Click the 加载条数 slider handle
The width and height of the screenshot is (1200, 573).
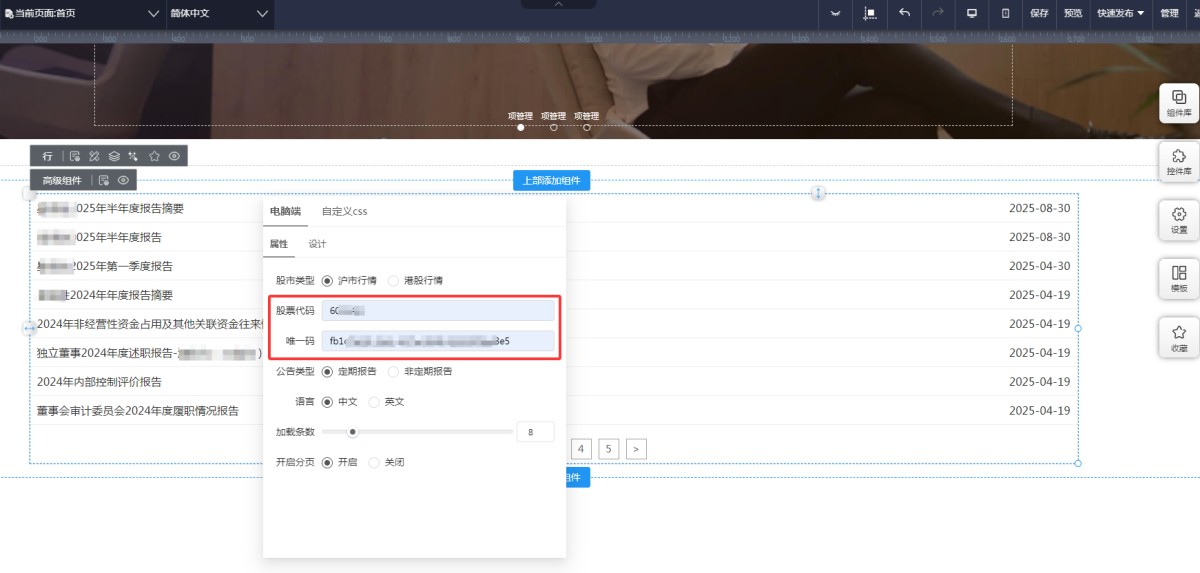(352, 432)
